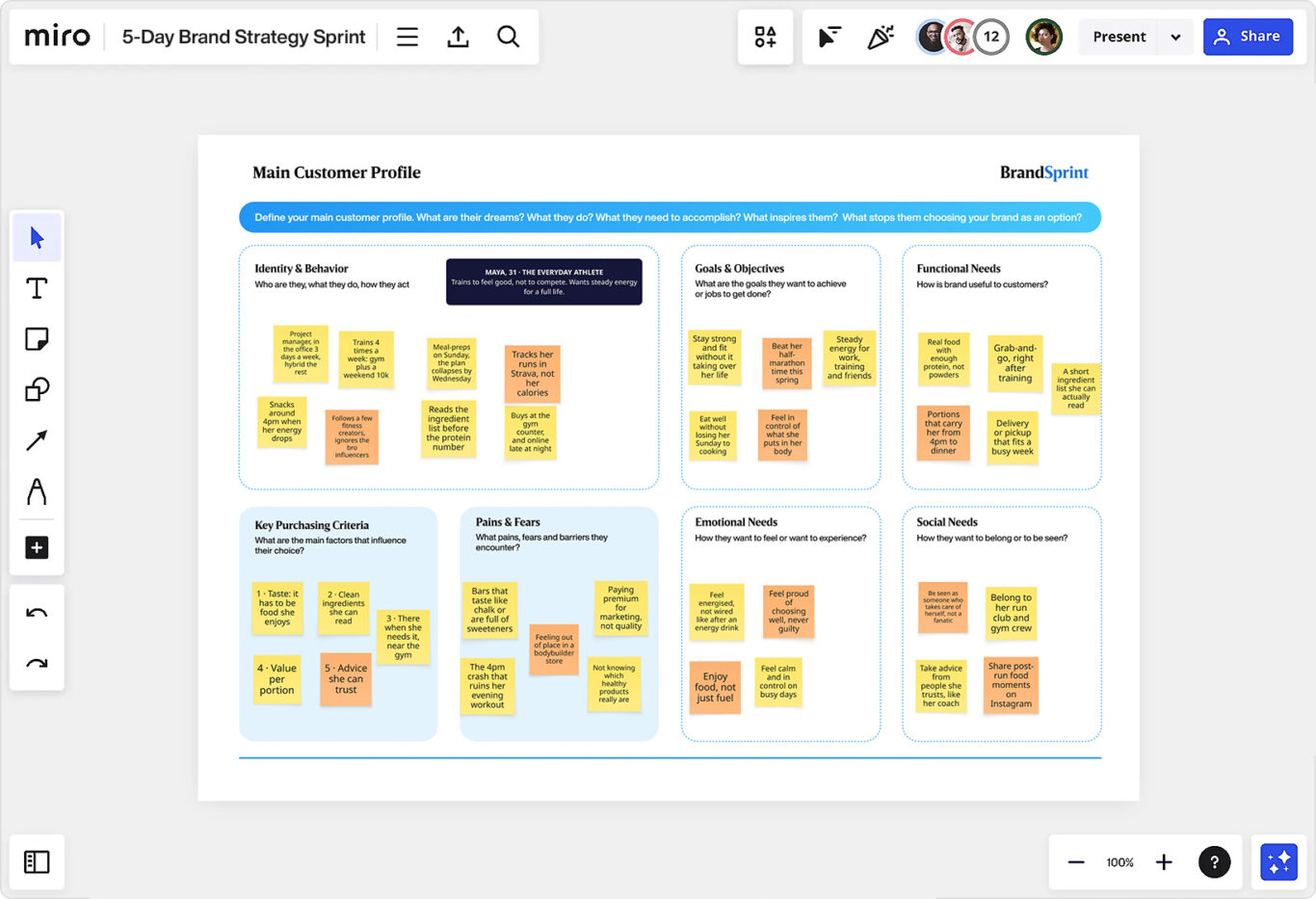Click the board title 5-Day Brand Strategy Sprint
This screenshot has height=899, width=1316.
(244, 37)
